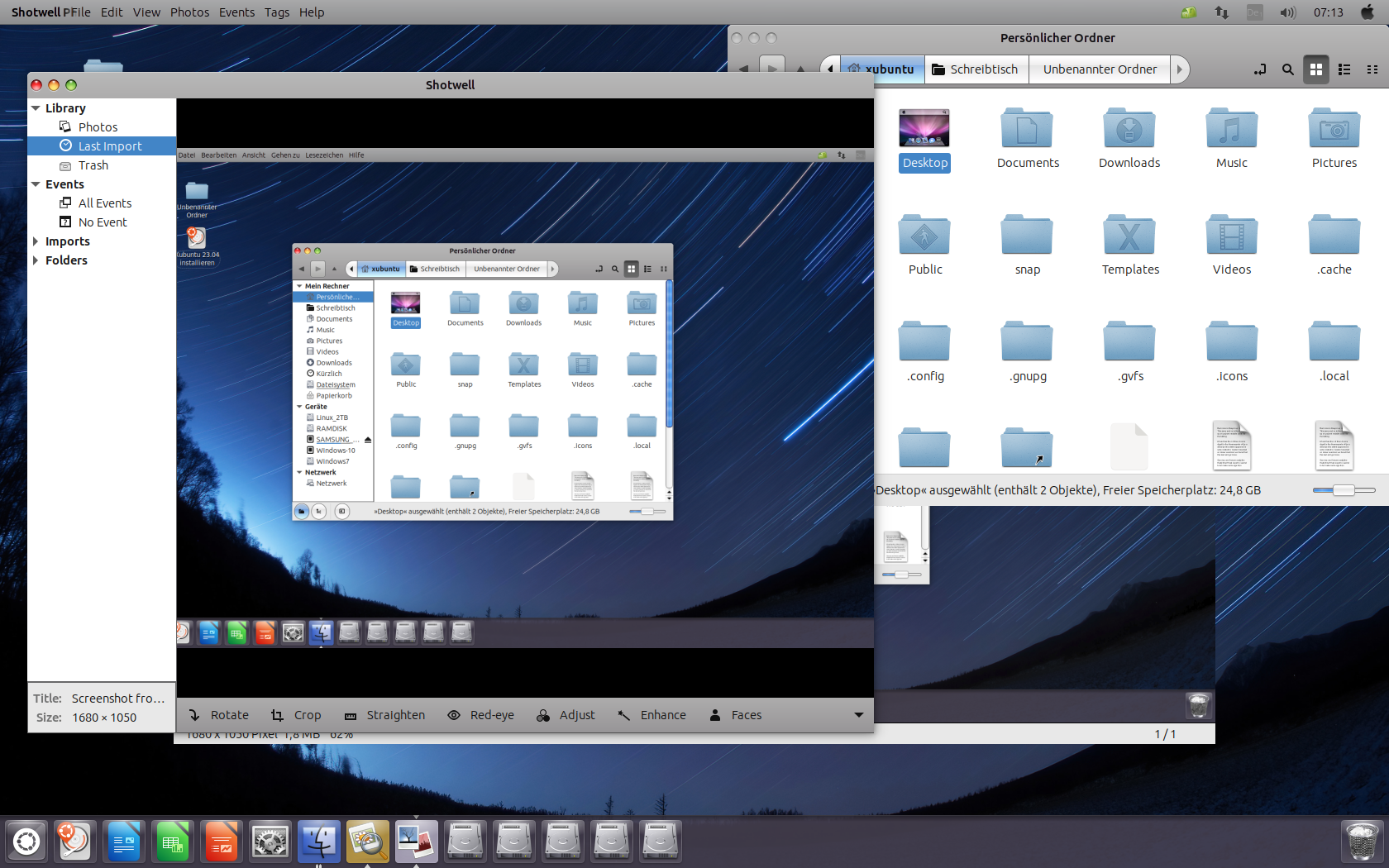Select the Crop tool in Shotwell

(295, 715)
